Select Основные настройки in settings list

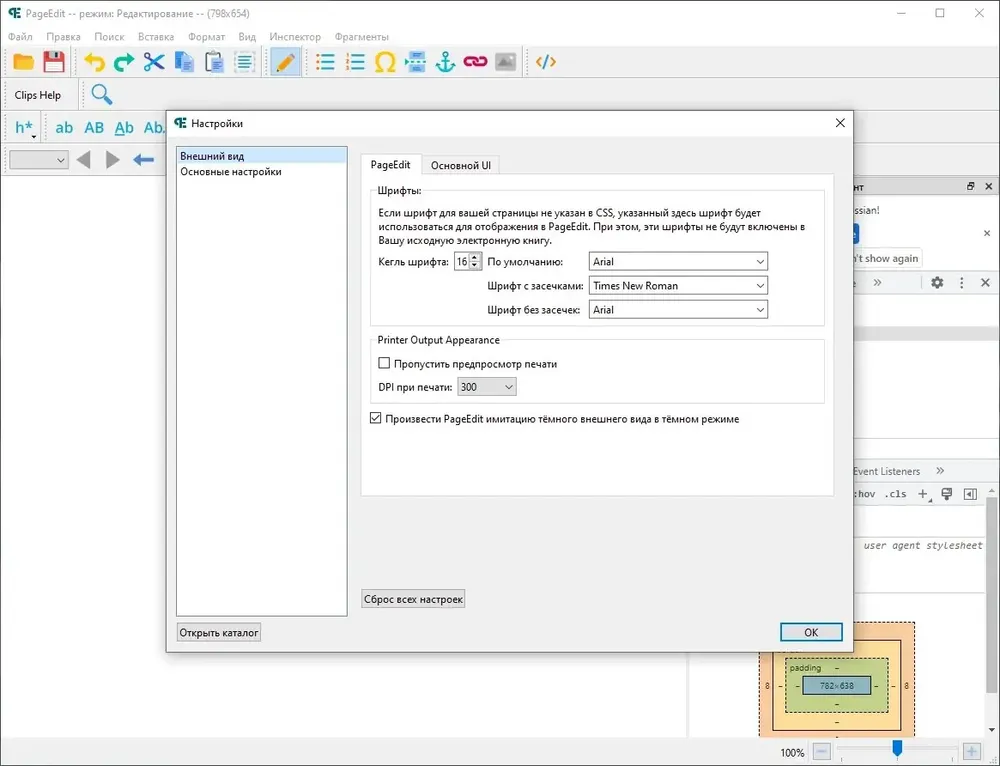(261, 172)
